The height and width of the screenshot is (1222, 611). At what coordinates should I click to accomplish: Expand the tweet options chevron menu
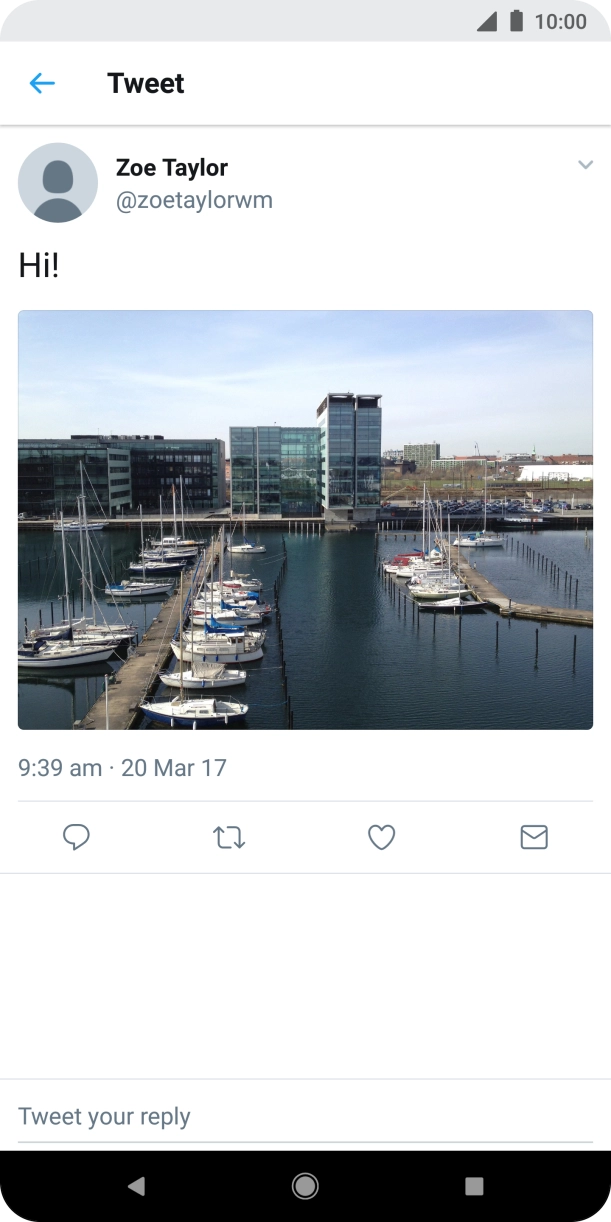585,165
